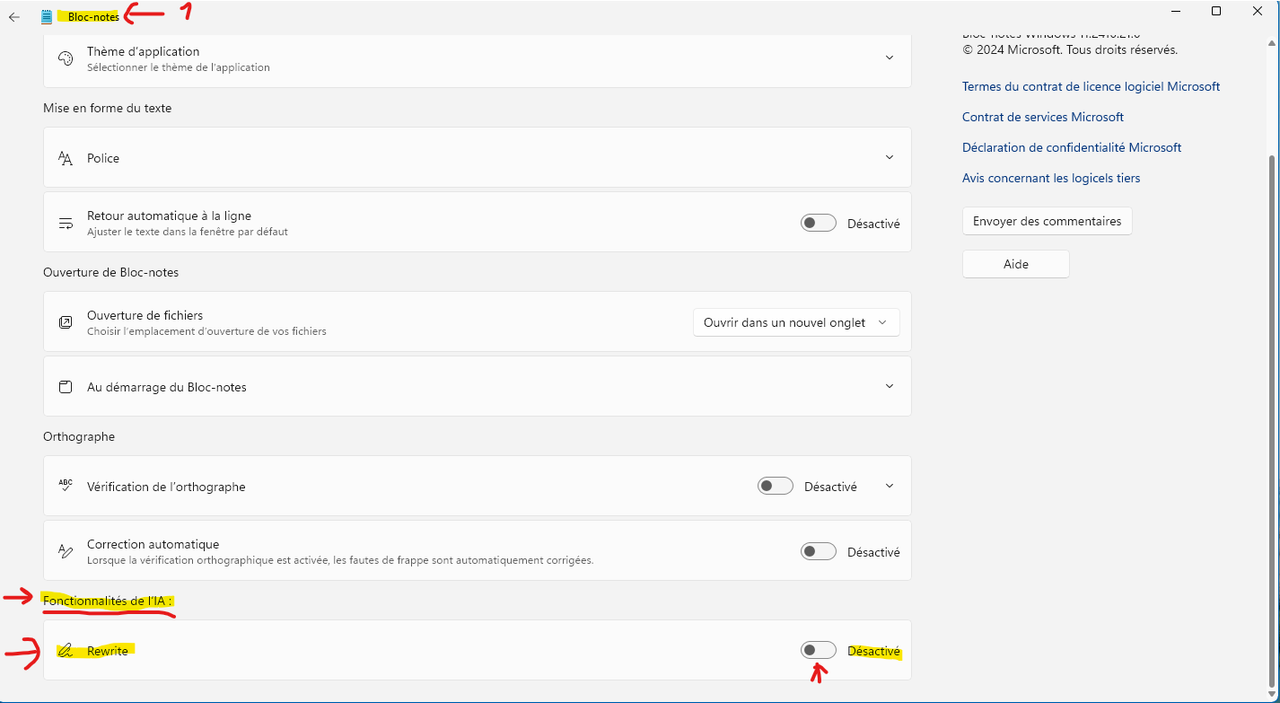Click the Fonctionnalités de l'IA heading
1280x703 pixels.
(109, 600)
